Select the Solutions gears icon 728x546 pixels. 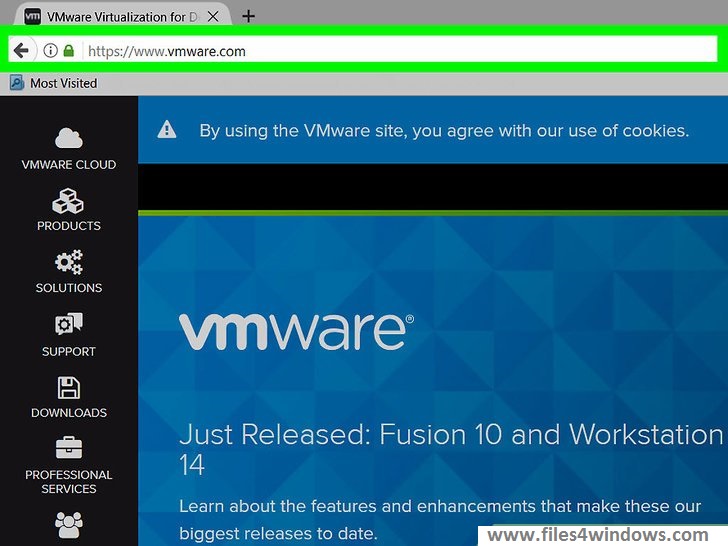coord(69,262)
